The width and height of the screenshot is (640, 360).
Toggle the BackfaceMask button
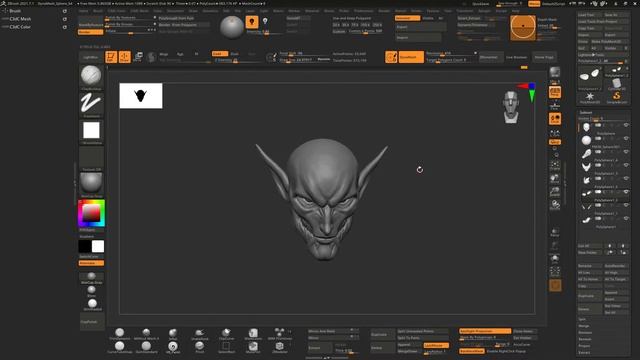[471, 351]
